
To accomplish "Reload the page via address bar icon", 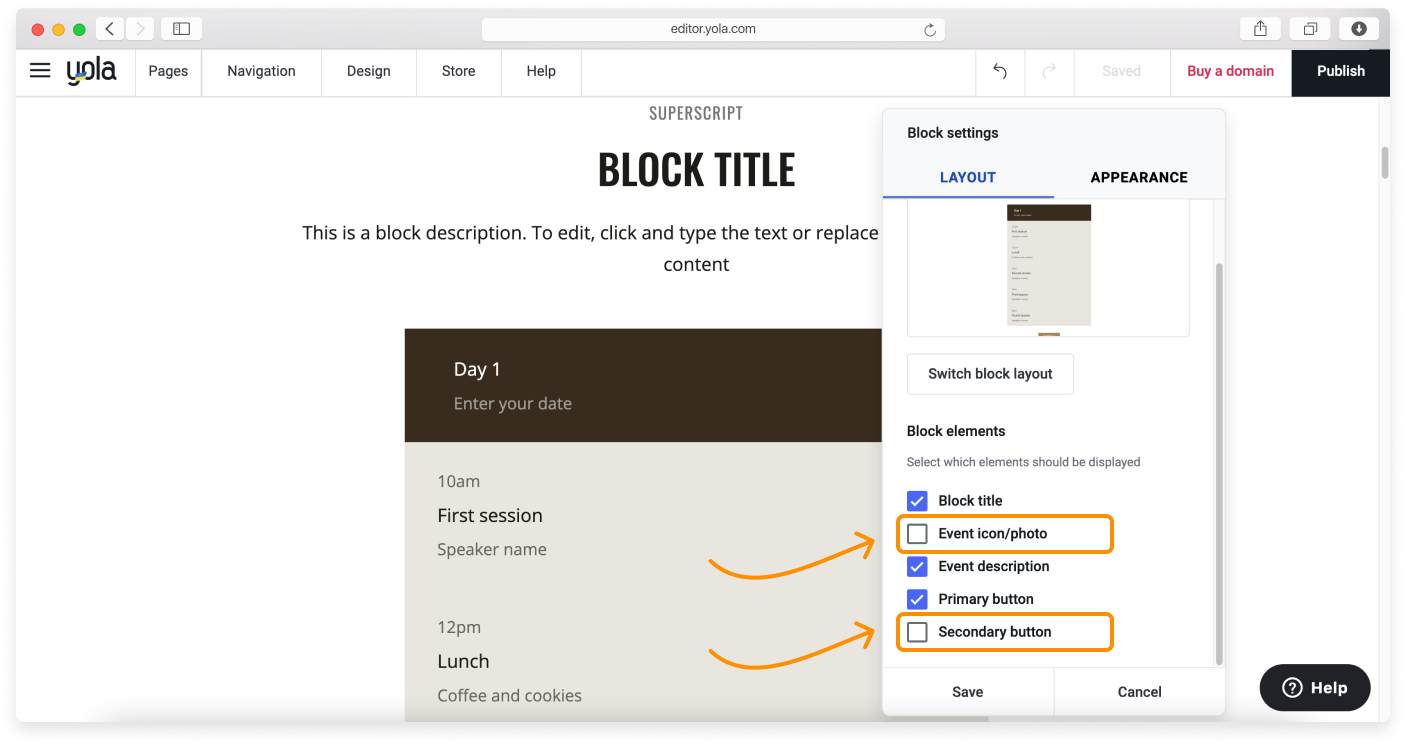I will (932, 29).
